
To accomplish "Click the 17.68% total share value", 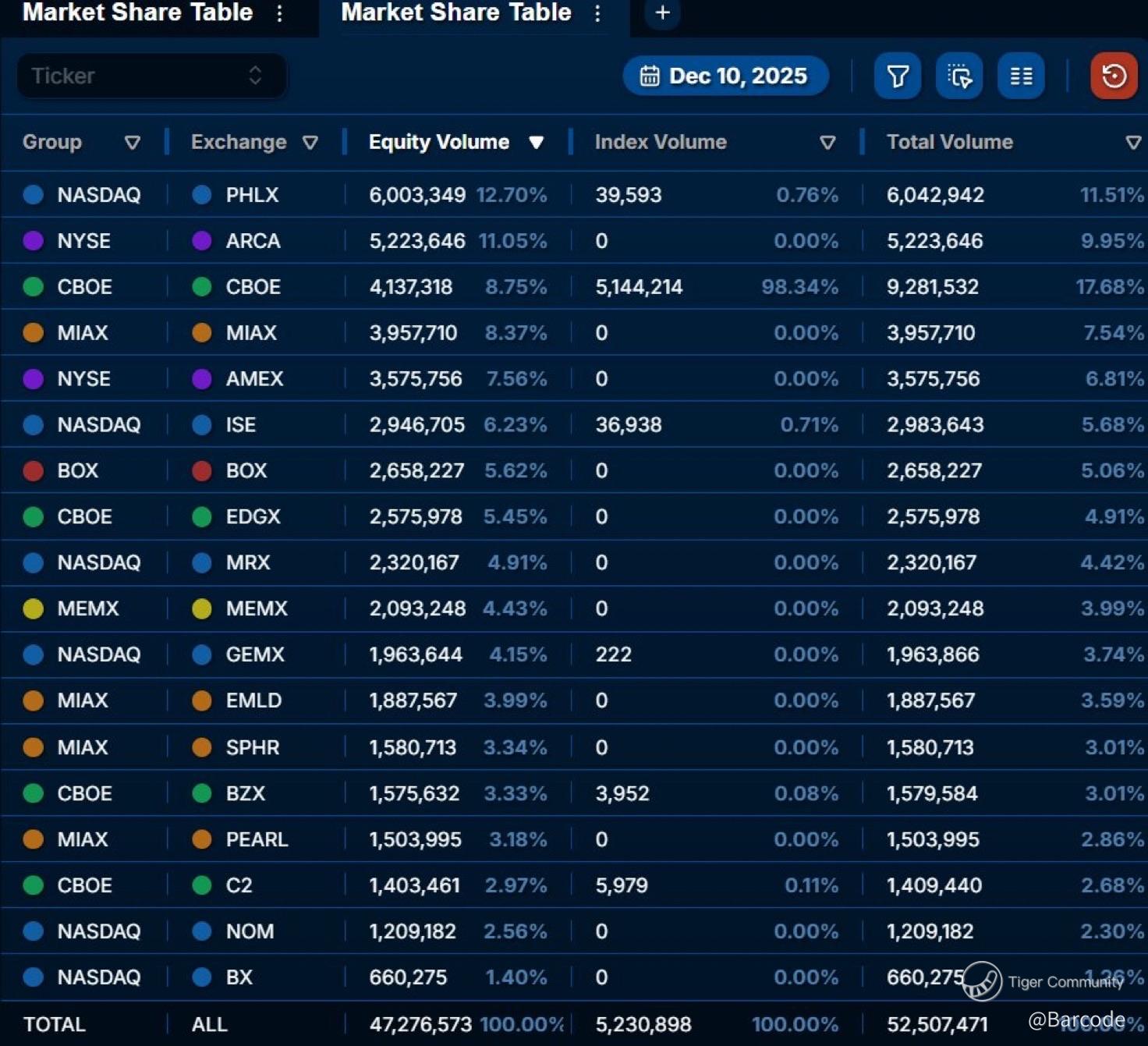I will click(x=1110, y=287).
